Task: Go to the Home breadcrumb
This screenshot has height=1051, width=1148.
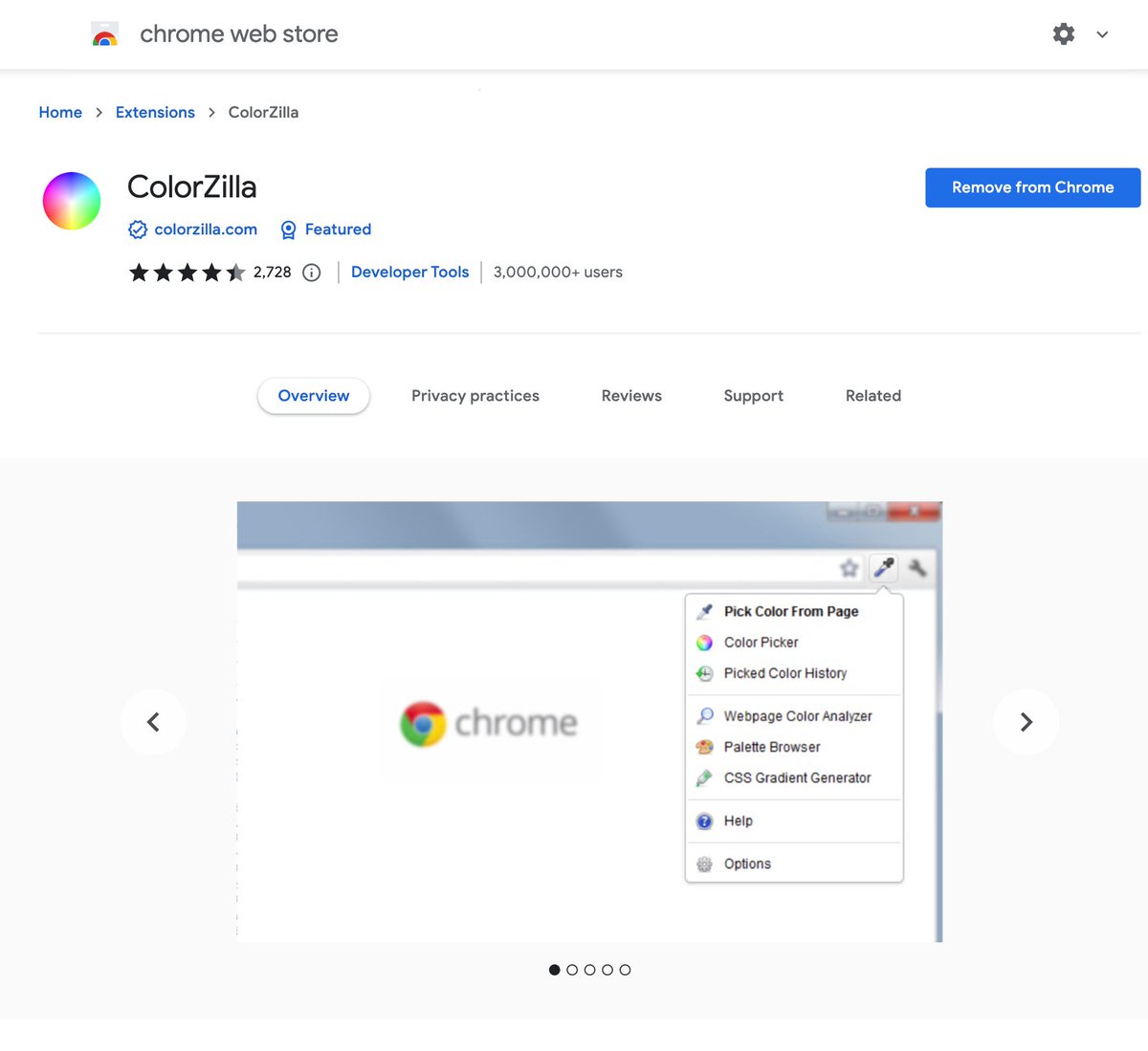Action: coord(60,112)
